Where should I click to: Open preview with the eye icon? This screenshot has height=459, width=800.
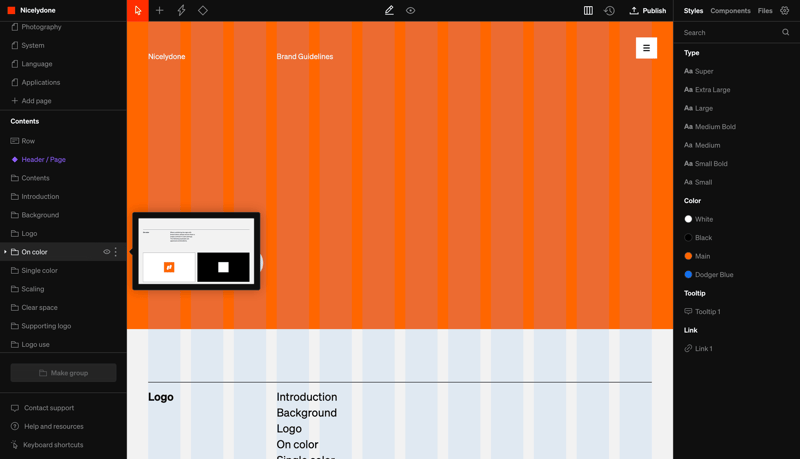tap(410, 10)
